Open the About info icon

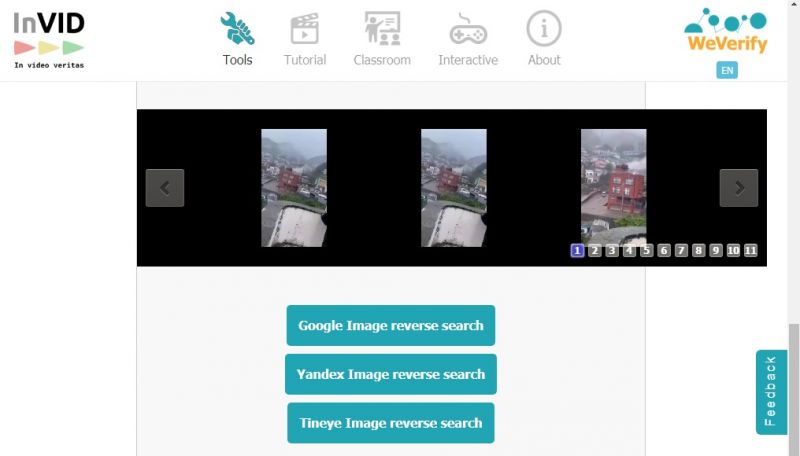coord(544,29)
